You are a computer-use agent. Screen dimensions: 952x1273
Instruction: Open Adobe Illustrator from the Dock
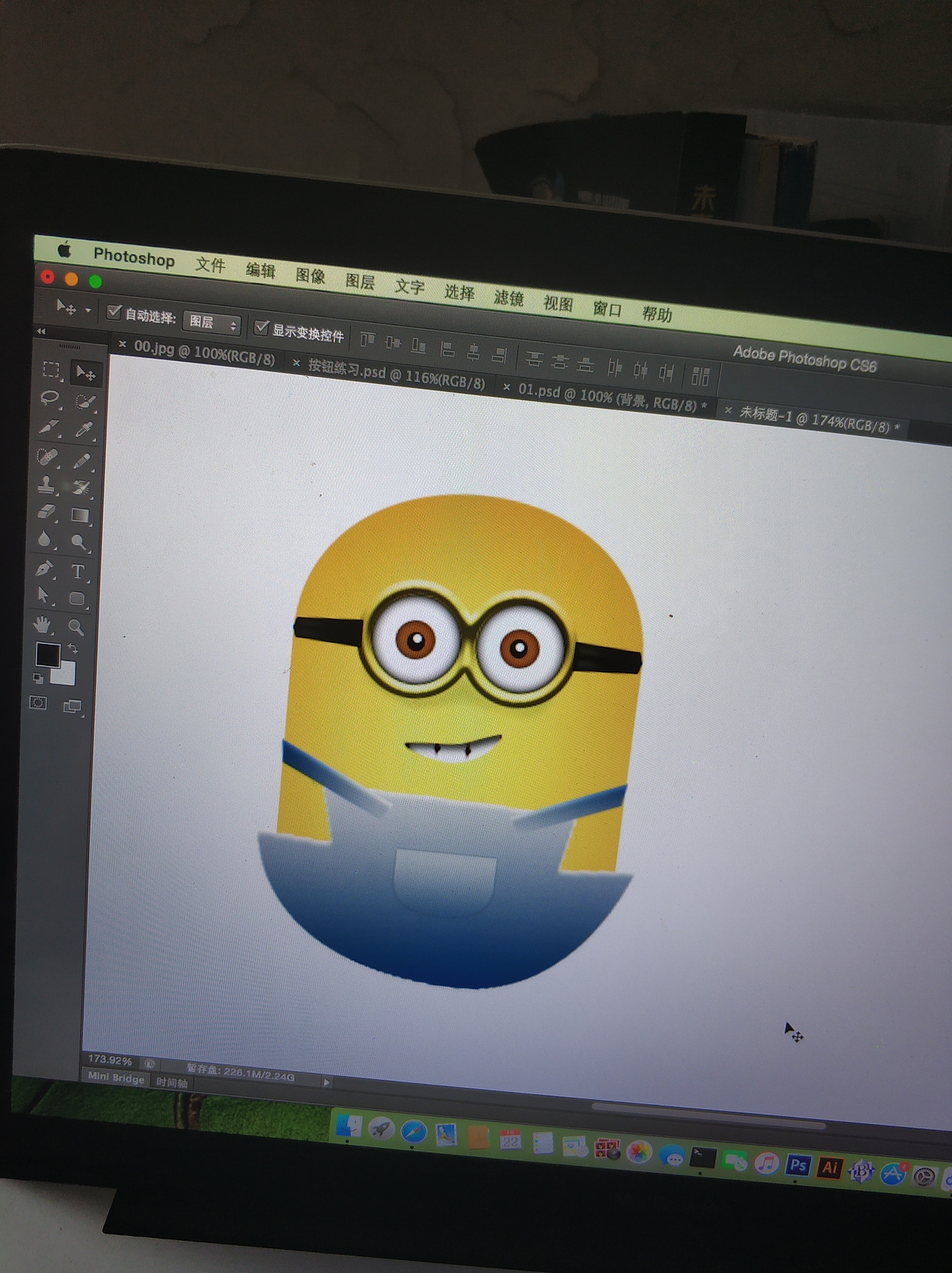pos(829,1168)
